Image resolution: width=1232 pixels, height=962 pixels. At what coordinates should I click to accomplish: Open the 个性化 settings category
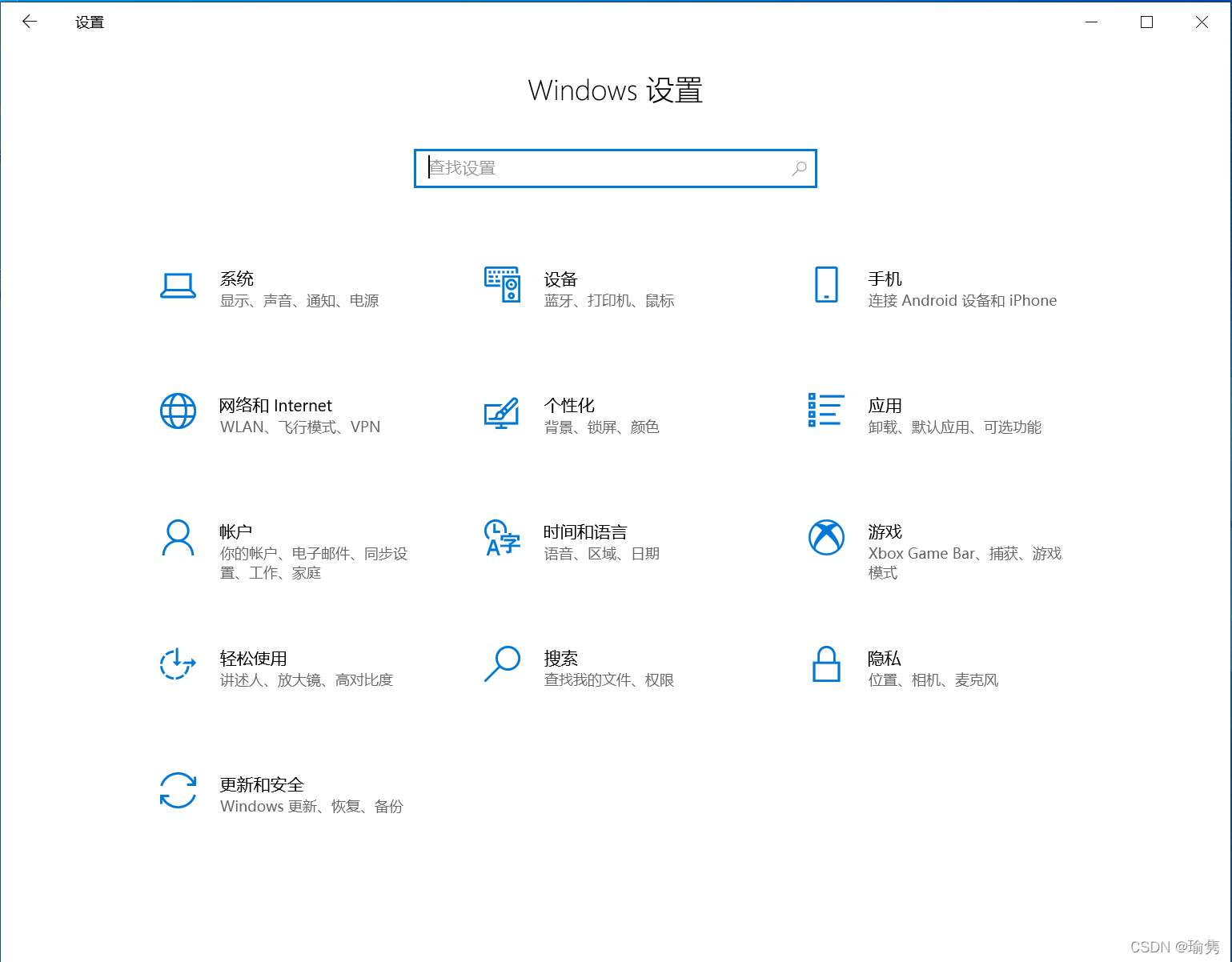572,415
